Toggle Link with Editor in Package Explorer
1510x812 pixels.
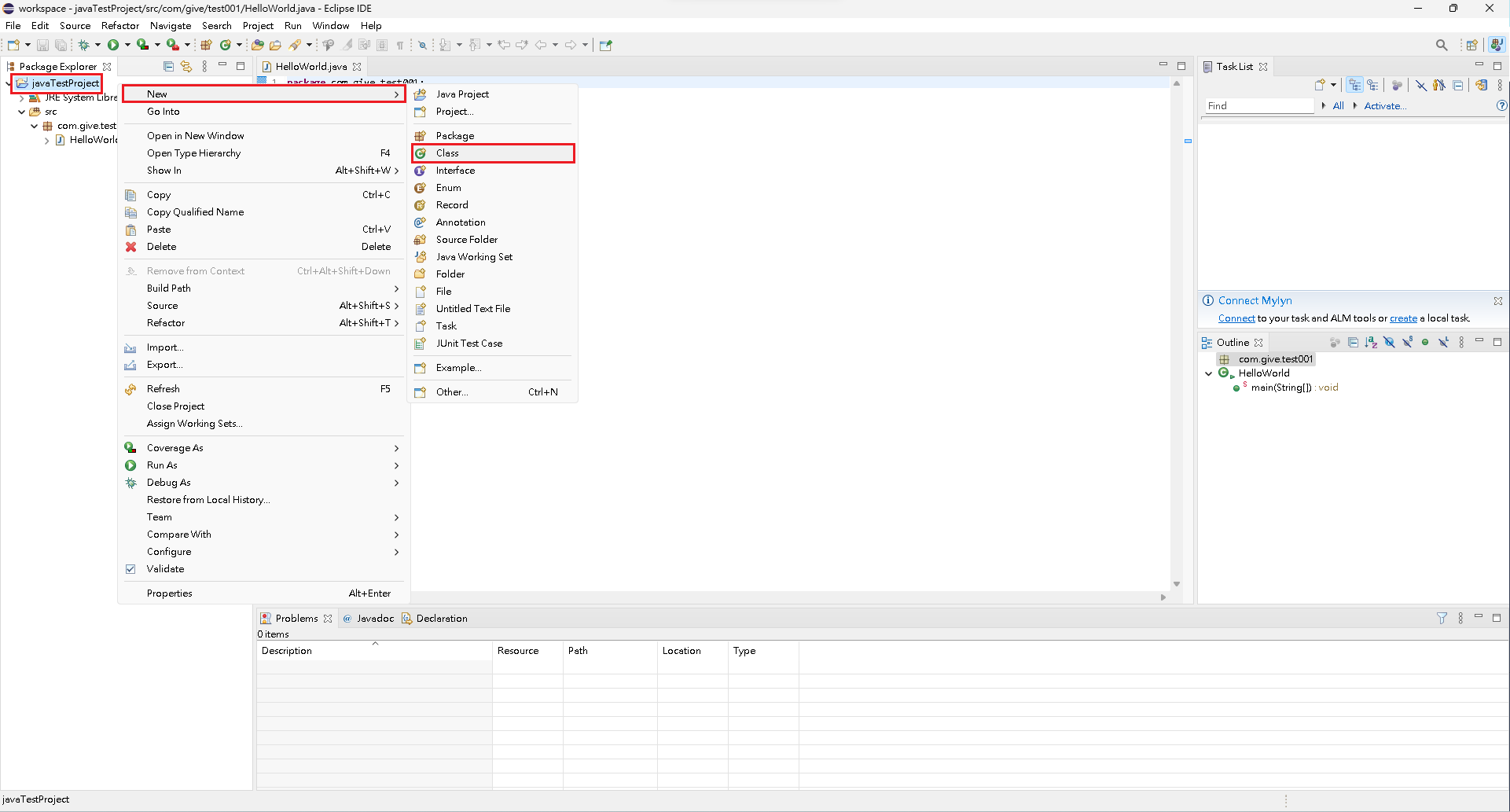pyautogui.click(x=186, y=67)
